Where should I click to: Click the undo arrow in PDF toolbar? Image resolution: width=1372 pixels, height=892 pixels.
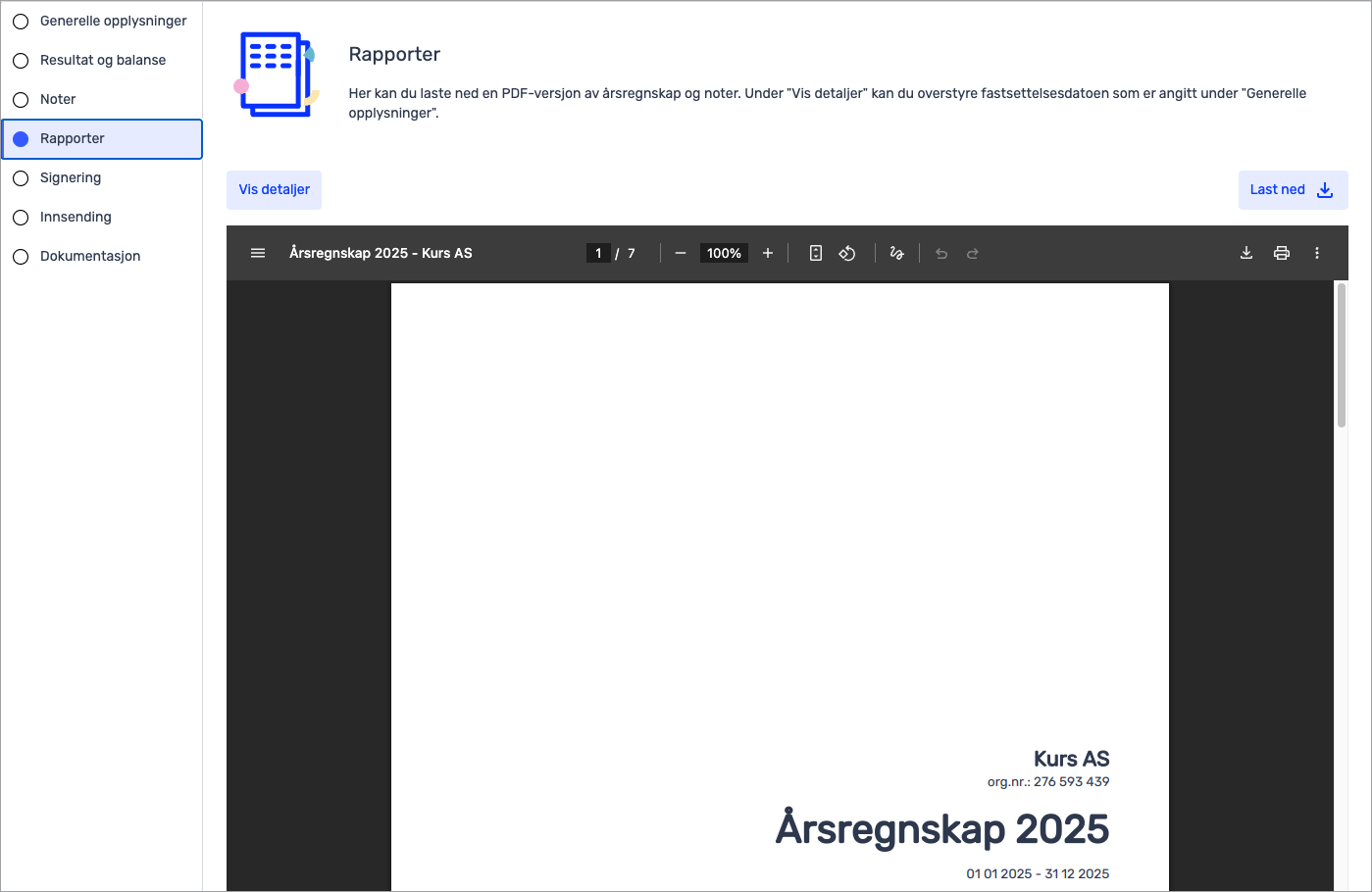[941, 253]
